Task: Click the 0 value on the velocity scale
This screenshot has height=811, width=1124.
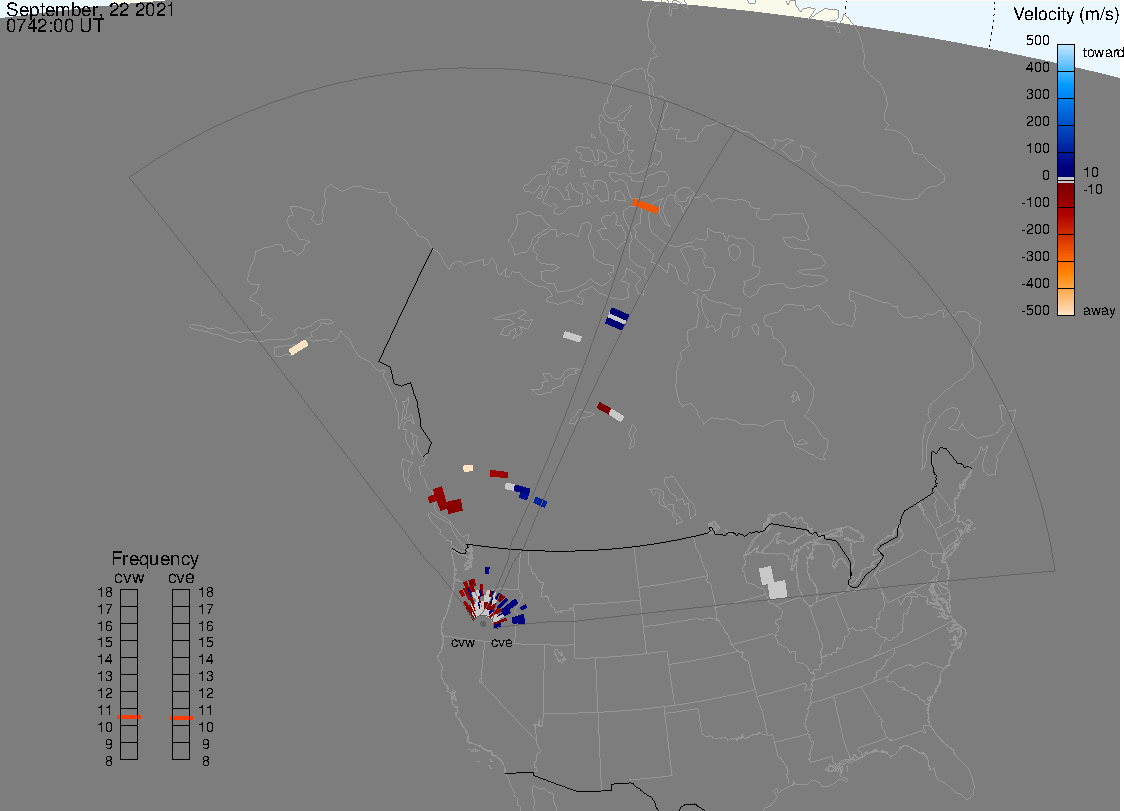Action: (x=1045, y=176)
